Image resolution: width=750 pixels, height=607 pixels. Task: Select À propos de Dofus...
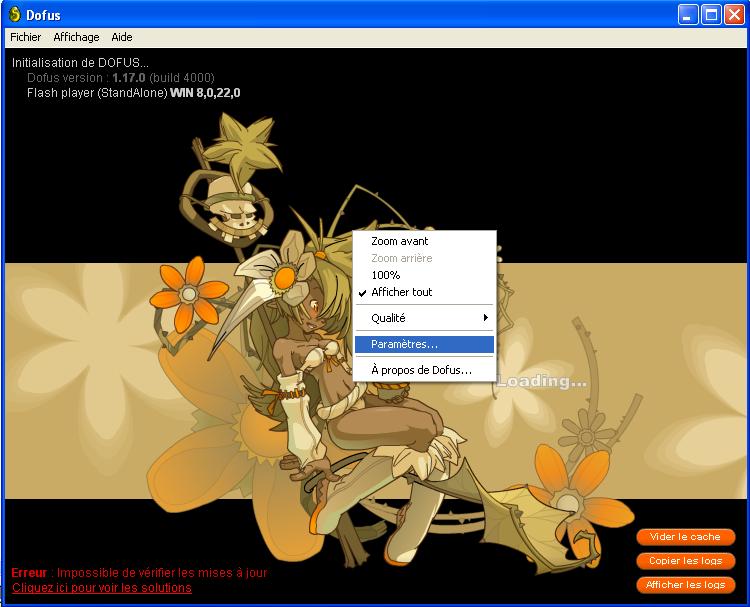(424, 370)
